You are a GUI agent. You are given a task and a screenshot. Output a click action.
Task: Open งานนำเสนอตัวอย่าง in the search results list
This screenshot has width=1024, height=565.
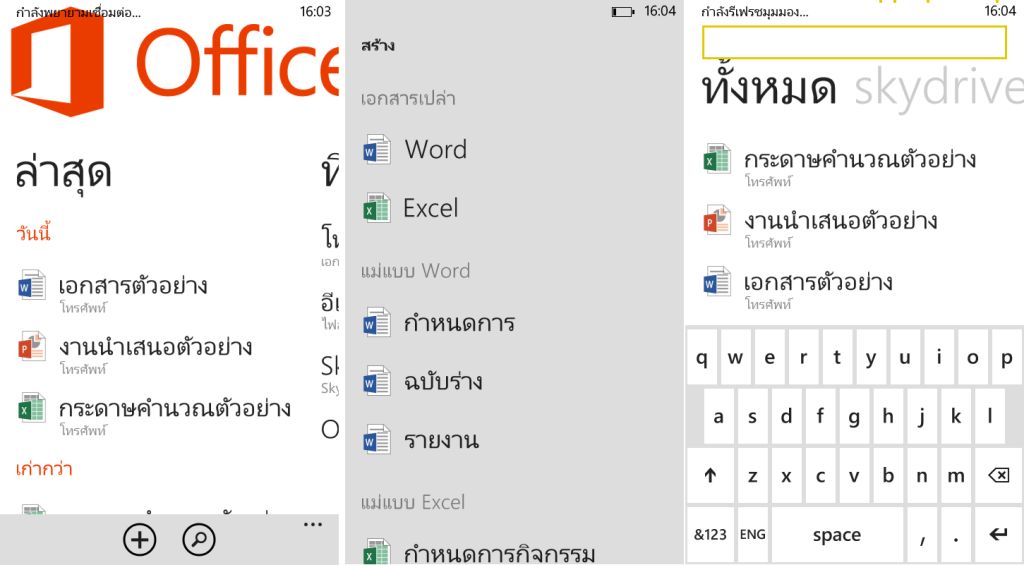pos(820,227)
